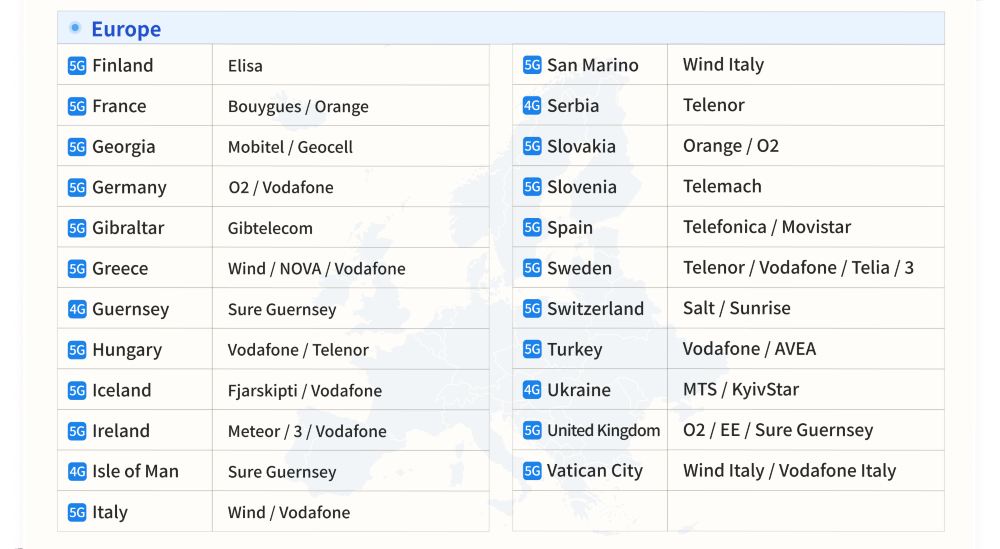Click the Spain country label
Image resolution: width=1000 pixels, height=549 pixels.
570,228
